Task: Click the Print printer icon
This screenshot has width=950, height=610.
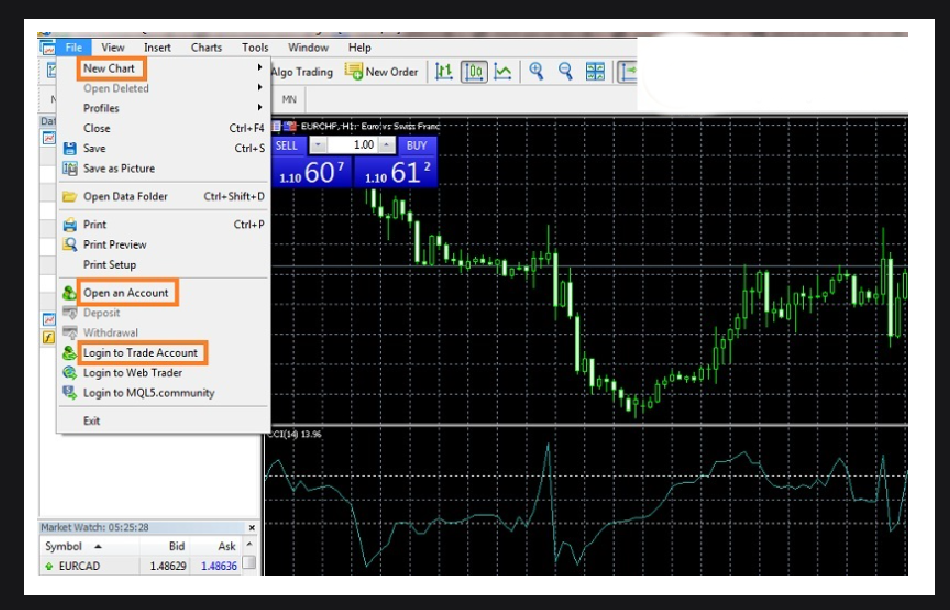Action: pos(70,225)
